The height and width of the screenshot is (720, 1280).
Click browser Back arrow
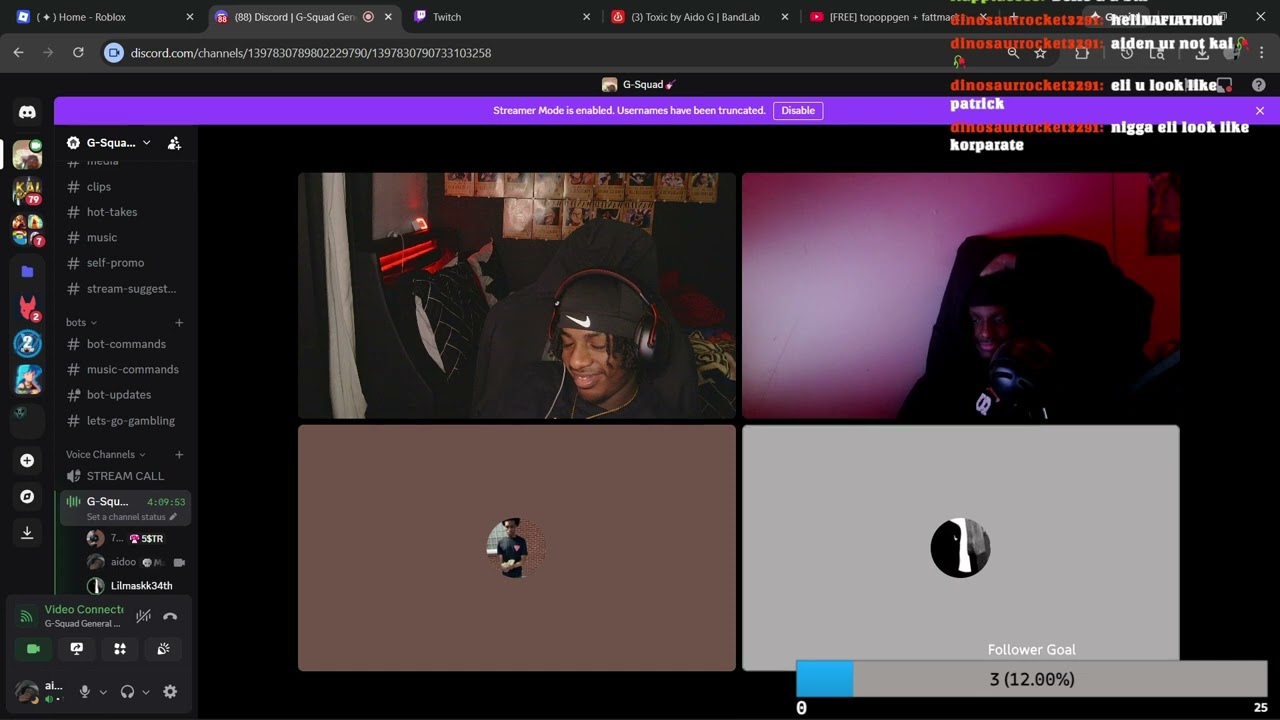coord(18,53)
